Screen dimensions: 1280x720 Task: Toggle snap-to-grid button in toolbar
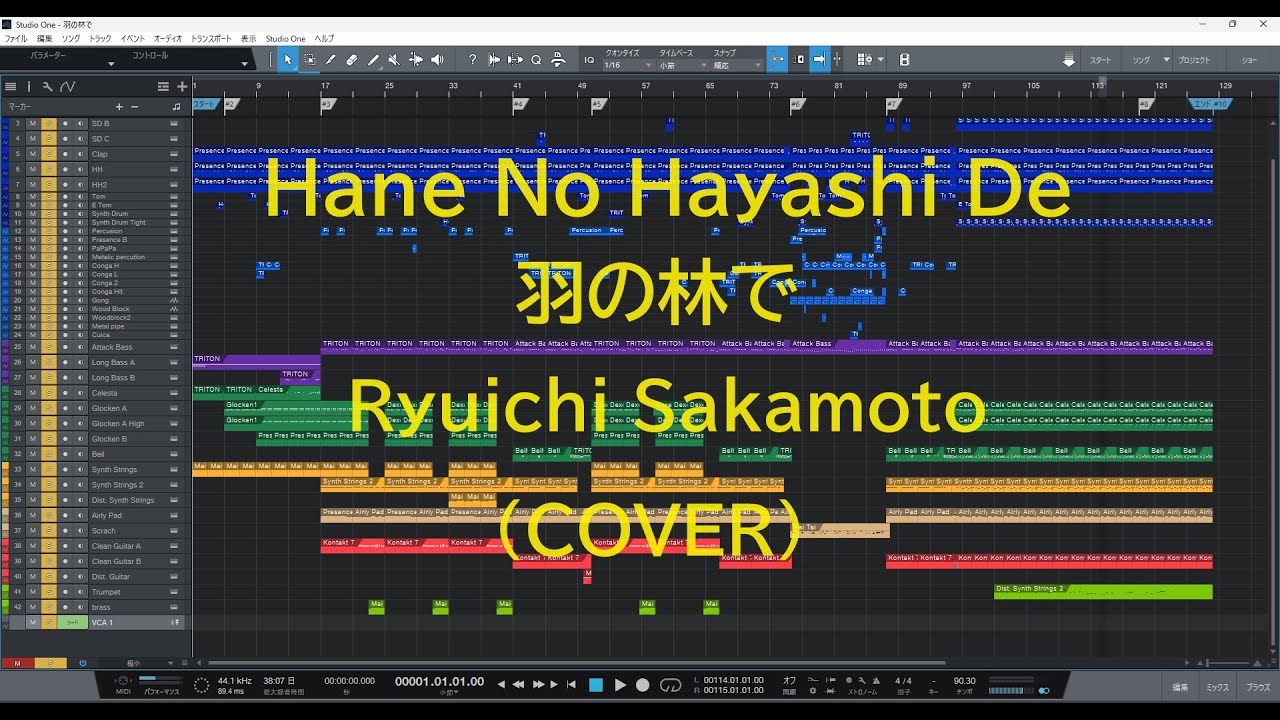tap(777, 60)
